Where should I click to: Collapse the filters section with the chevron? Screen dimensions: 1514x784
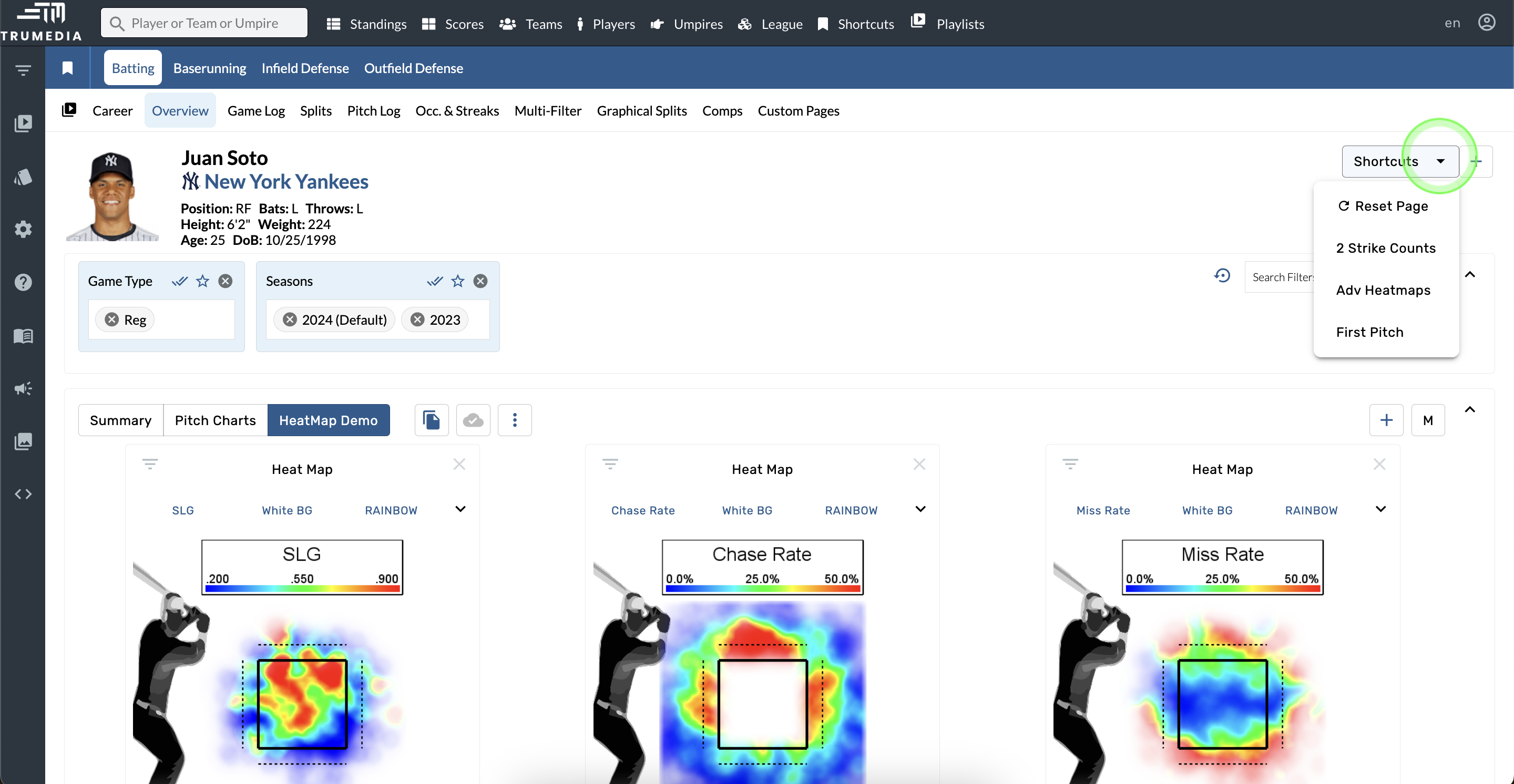click(1471, 275)
